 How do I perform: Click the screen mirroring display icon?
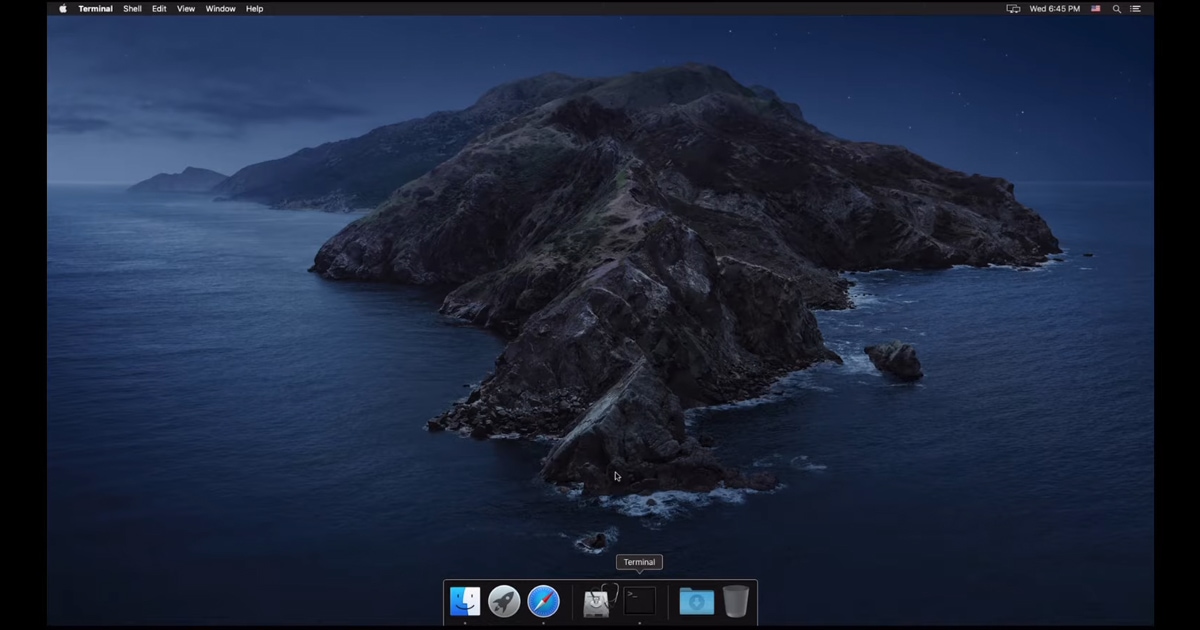coord(1013,9)
